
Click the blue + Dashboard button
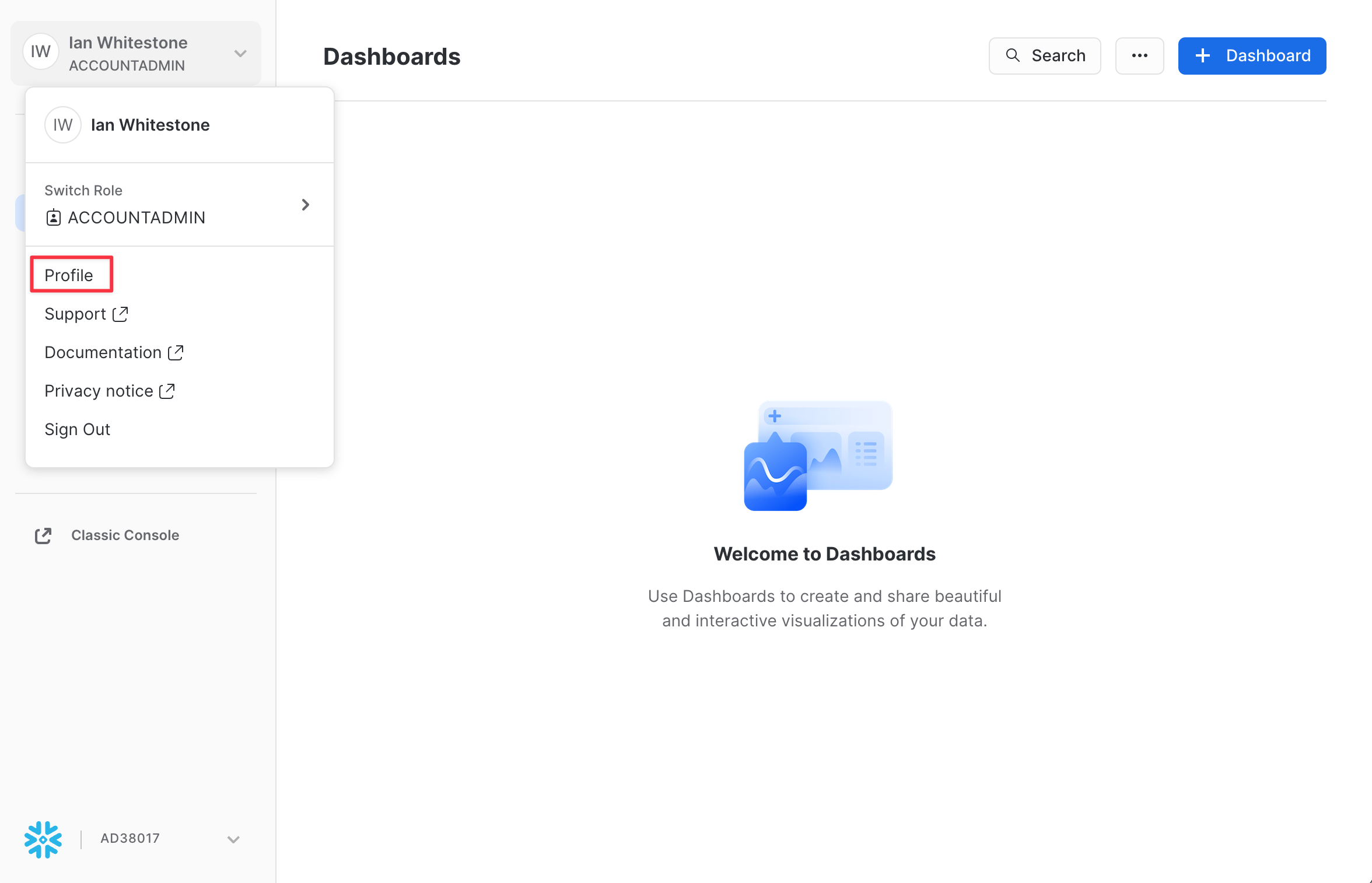1252,56
